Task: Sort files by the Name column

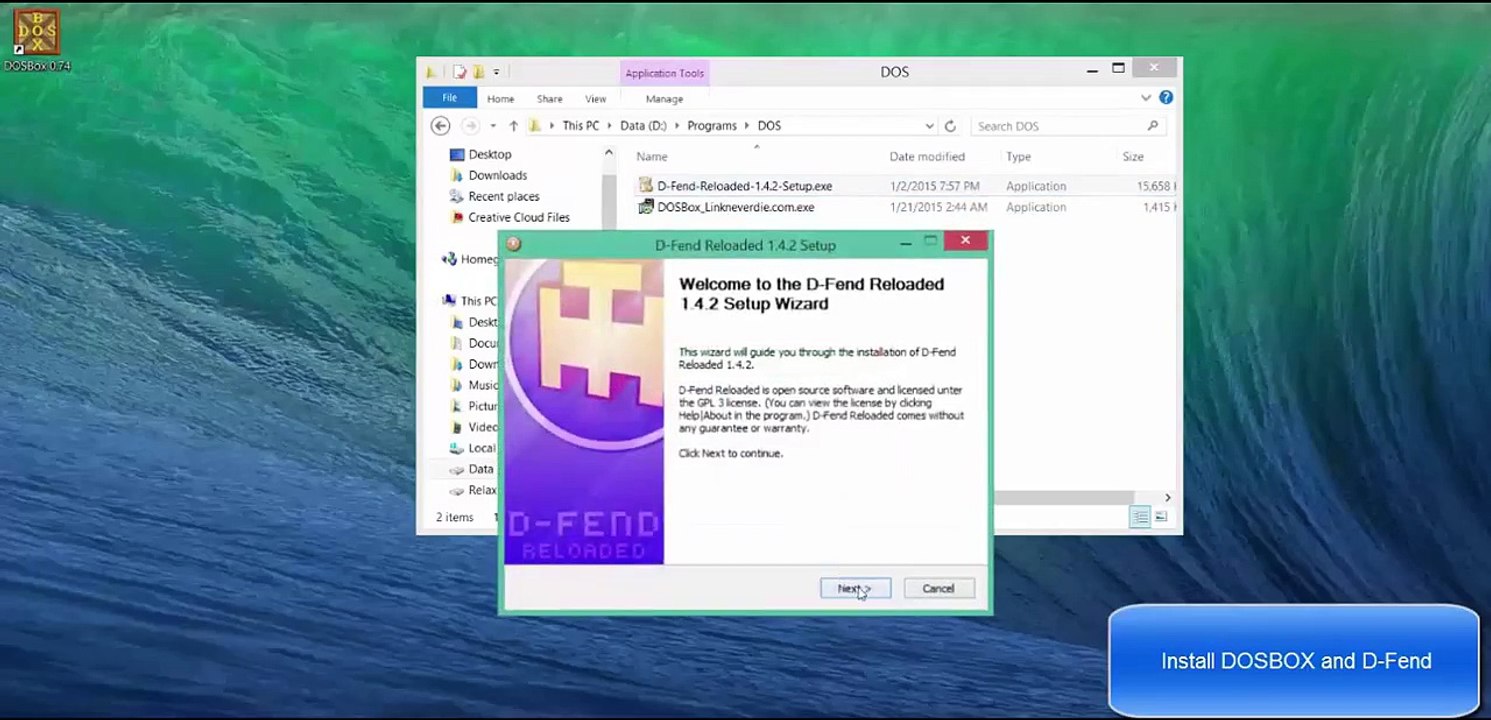Action: pos(652,157)
